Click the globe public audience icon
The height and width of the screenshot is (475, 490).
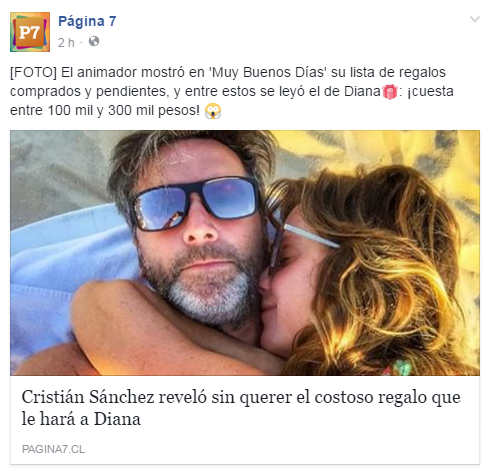point(94,41)
